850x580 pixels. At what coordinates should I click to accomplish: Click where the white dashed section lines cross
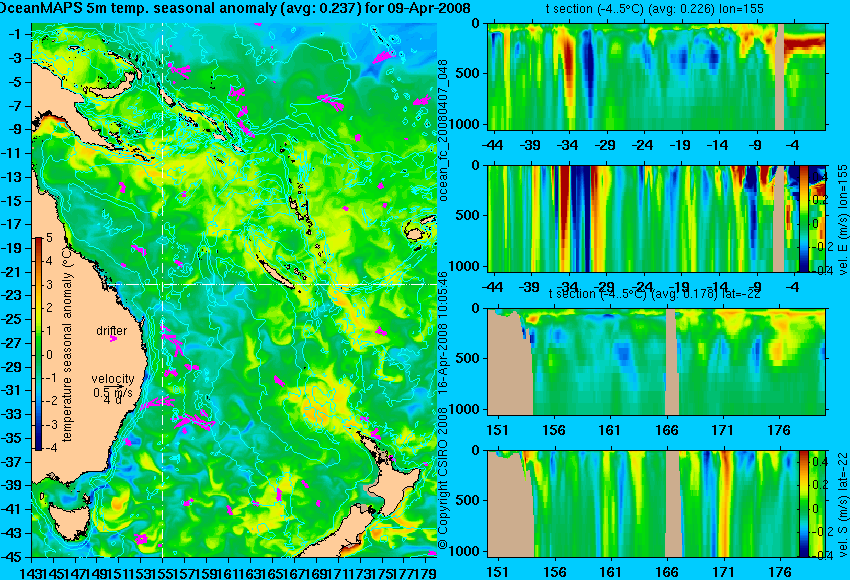(x=163, y=284)
